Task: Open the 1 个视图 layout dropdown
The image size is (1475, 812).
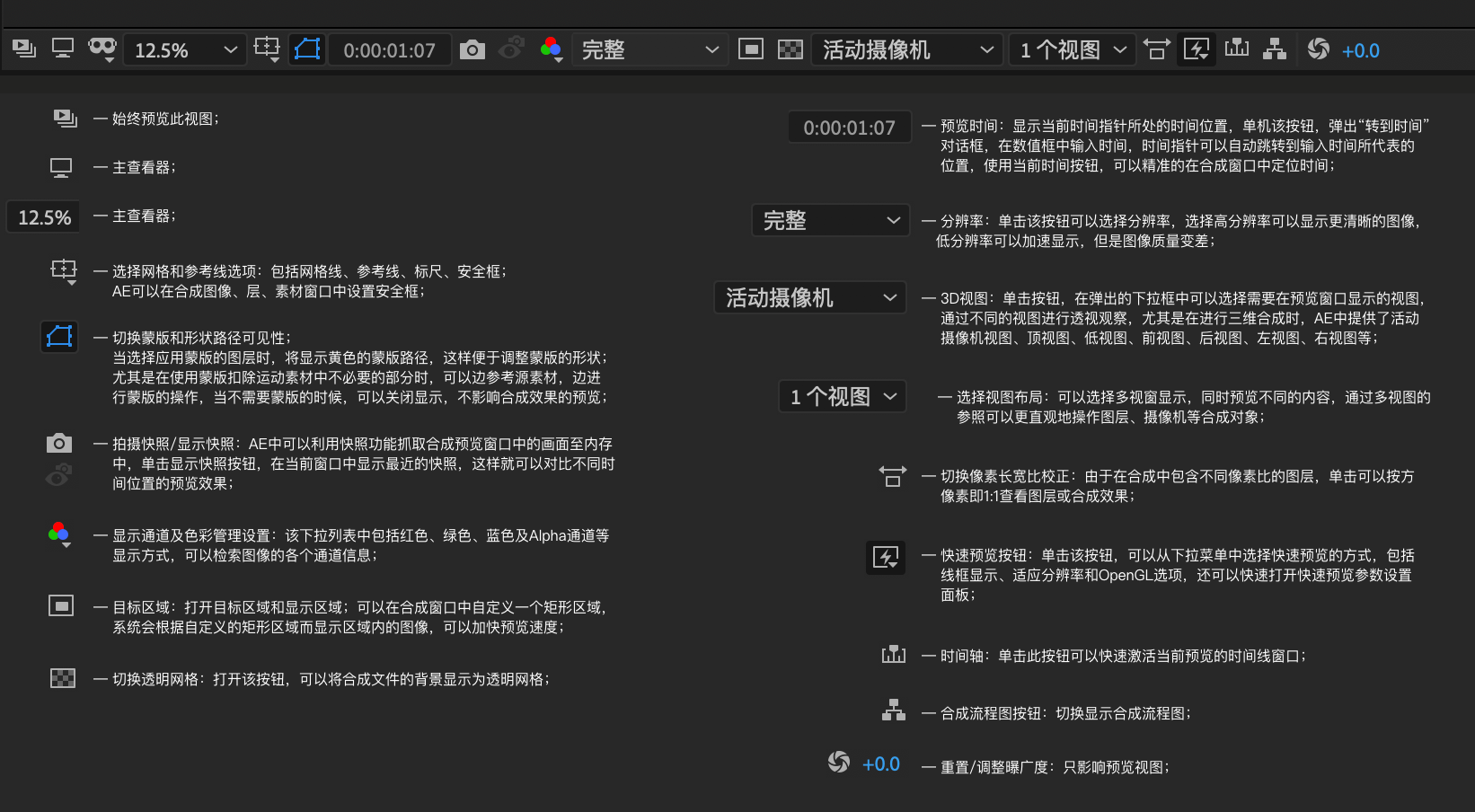Action: pos(1072,49)
